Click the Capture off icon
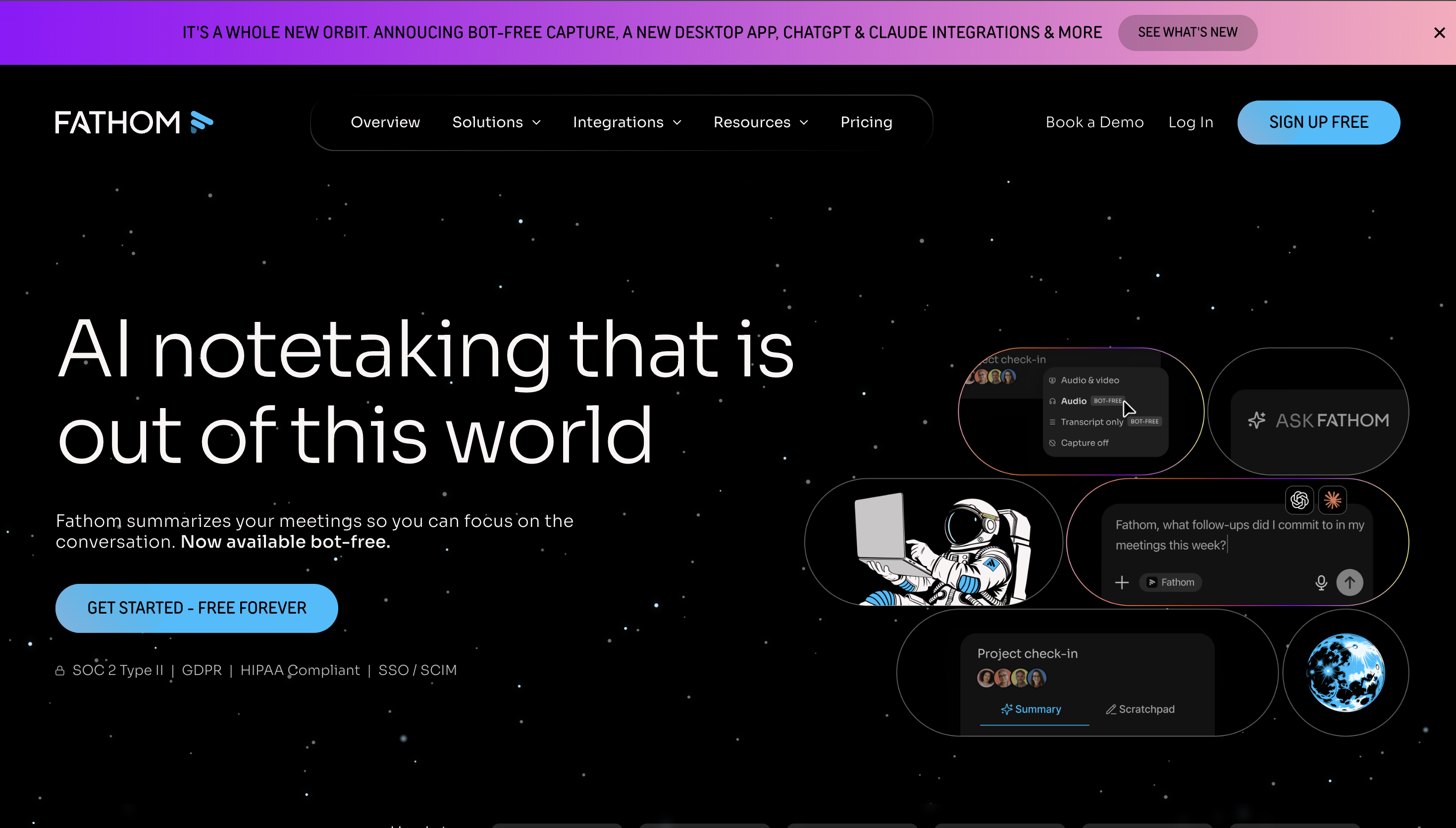This screenshot has height=828, width=1456. click(1052, 443)
